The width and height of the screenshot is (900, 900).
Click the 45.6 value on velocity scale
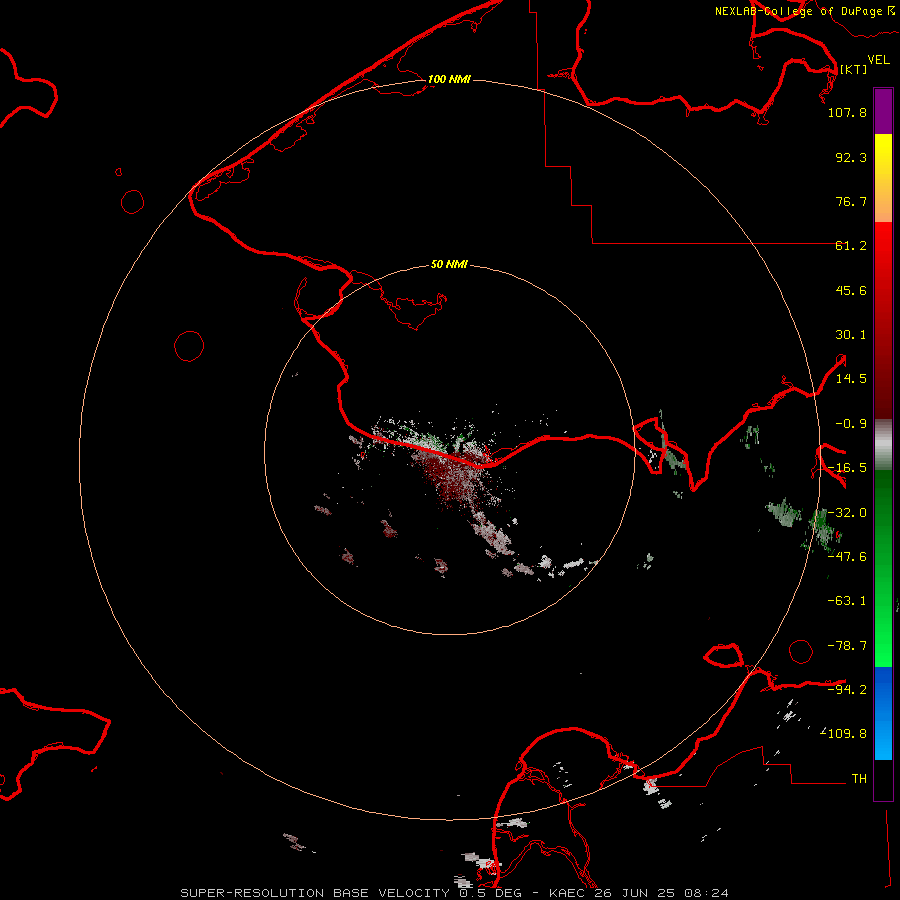click(x=851, y=290)
